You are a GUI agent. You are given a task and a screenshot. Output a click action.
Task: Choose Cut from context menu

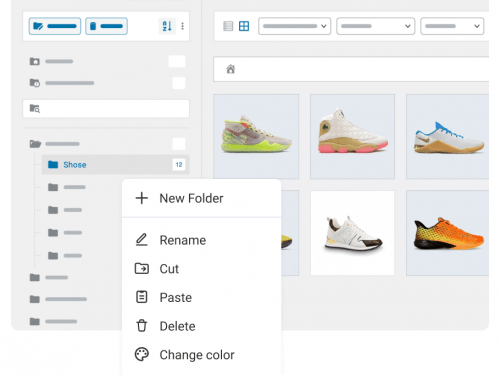coord(201,269)
